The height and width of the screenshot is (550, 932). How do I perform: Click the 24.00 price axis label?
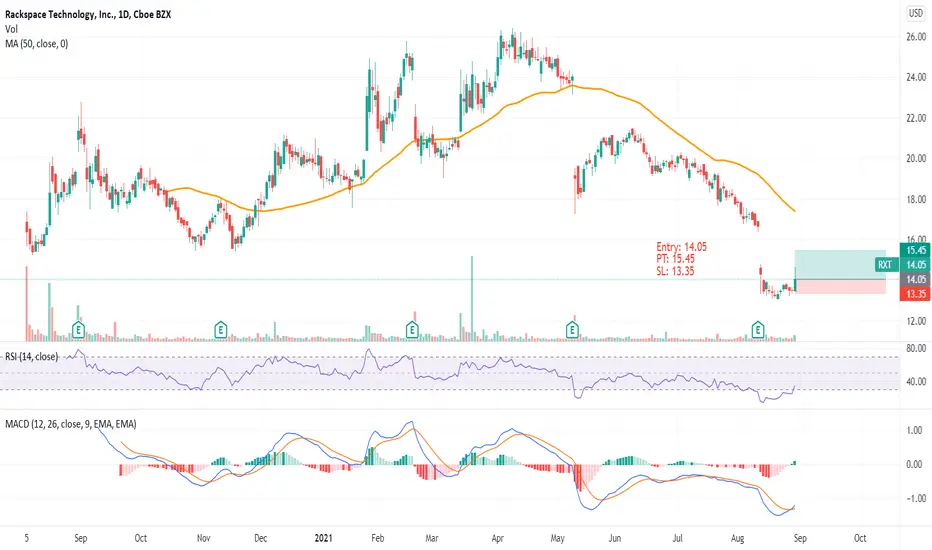[x=916, y=77]
